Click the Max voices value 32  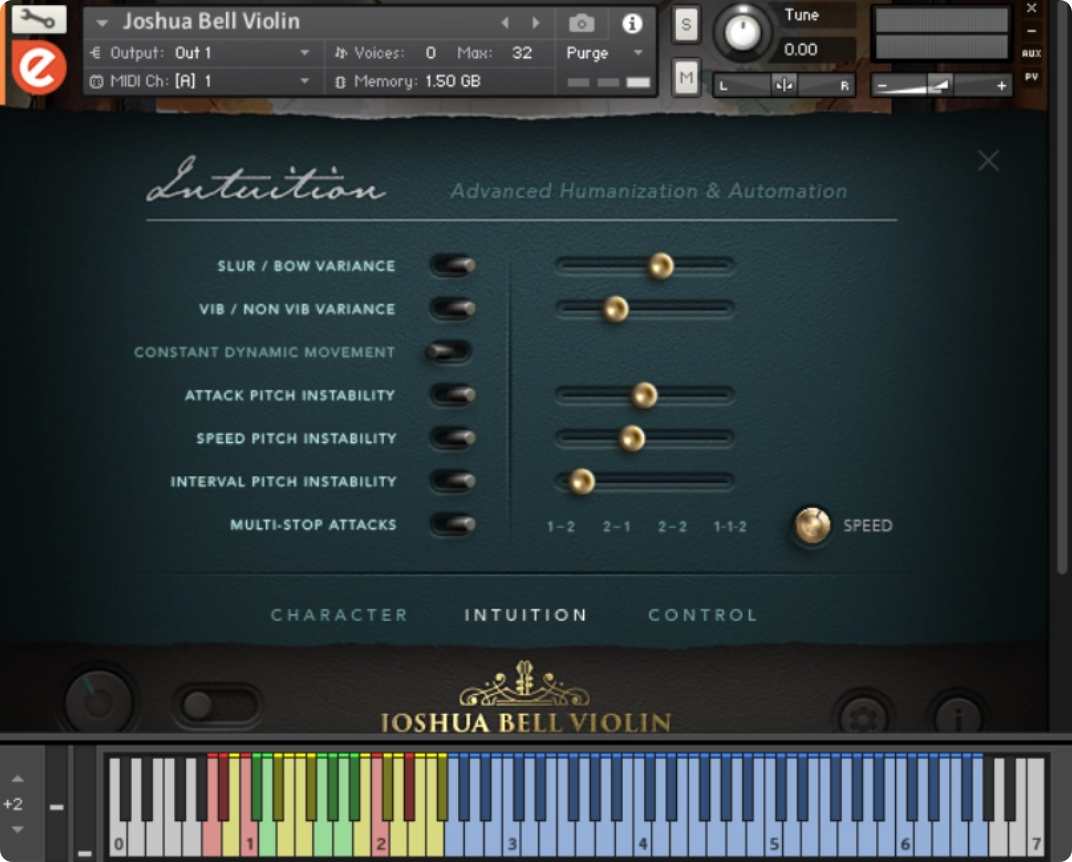[522, 53]
